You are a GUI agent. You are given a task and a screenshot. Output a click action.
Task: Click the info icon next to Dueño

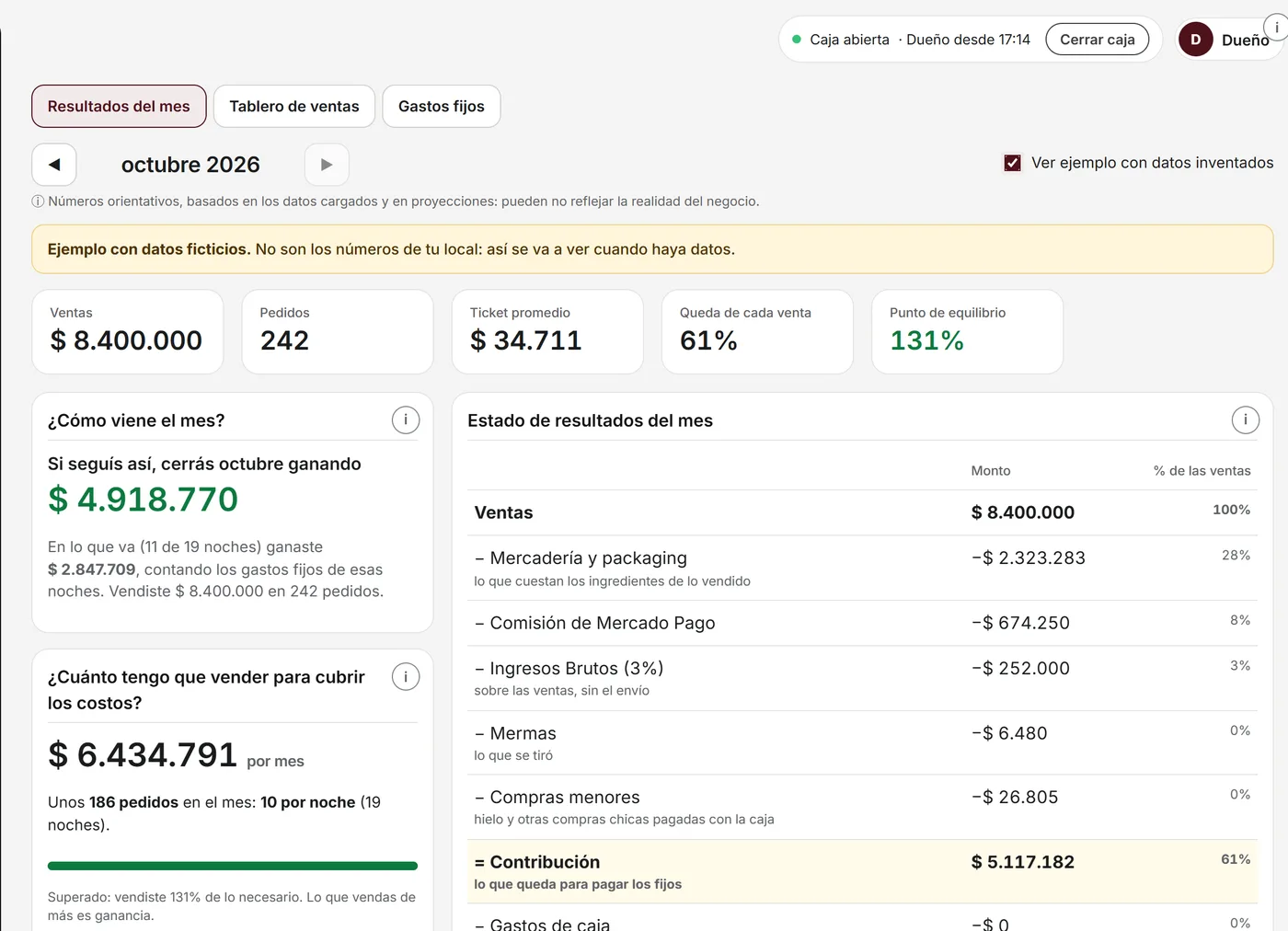(1276, 28)
